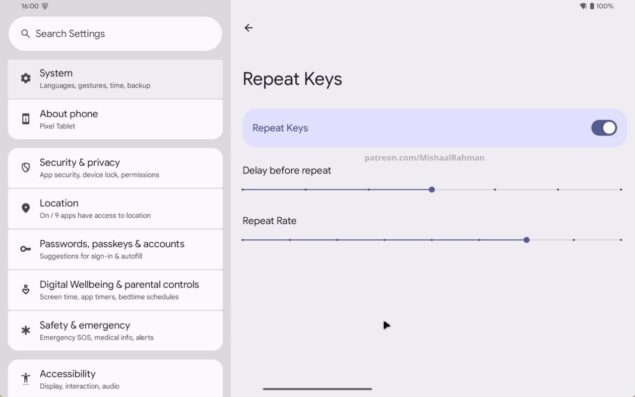This screenshot has width=635, height=397.
Task: Click the Digital Wellbeing heart icon
Action: pyautogui.click(x=26, y=289)
